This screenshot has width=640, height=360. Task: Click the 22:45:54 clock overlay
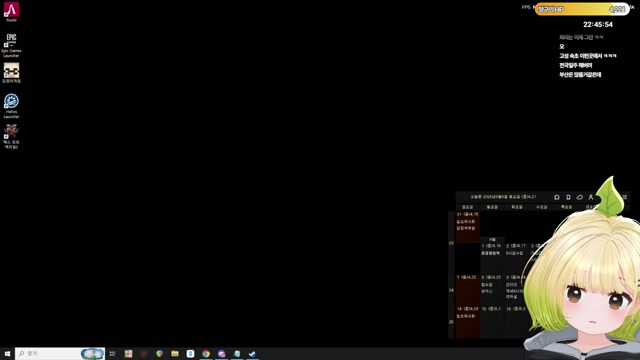point(598,24)
